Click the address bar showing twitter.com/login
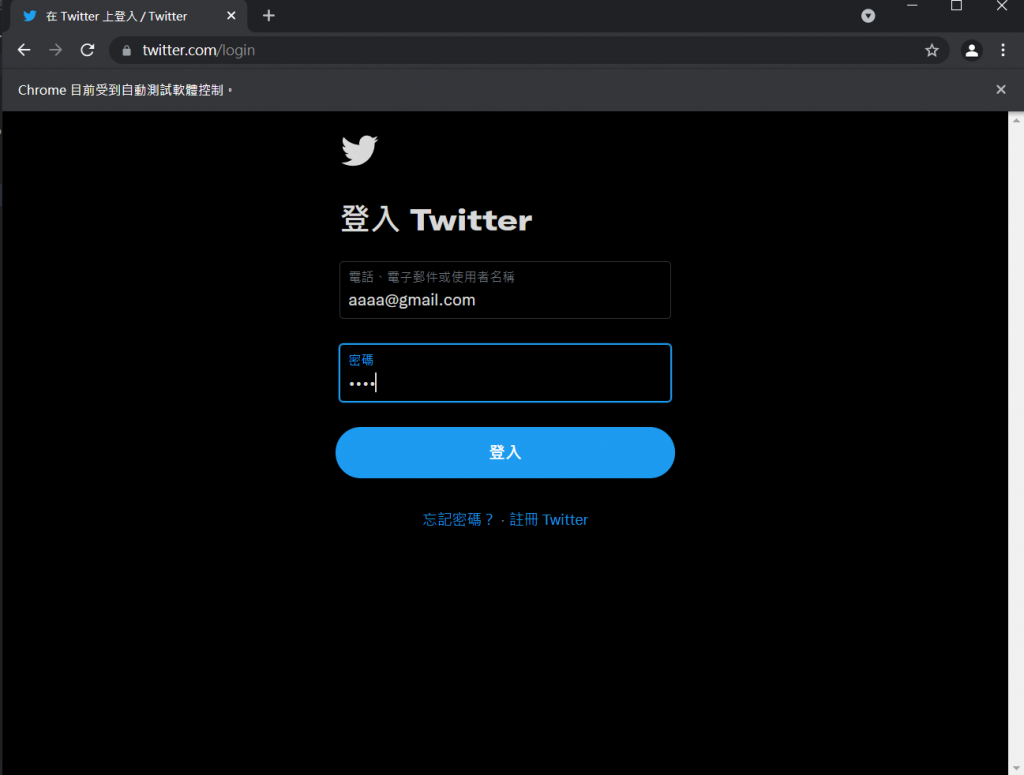1024x775 pixels. coord(529,50)
